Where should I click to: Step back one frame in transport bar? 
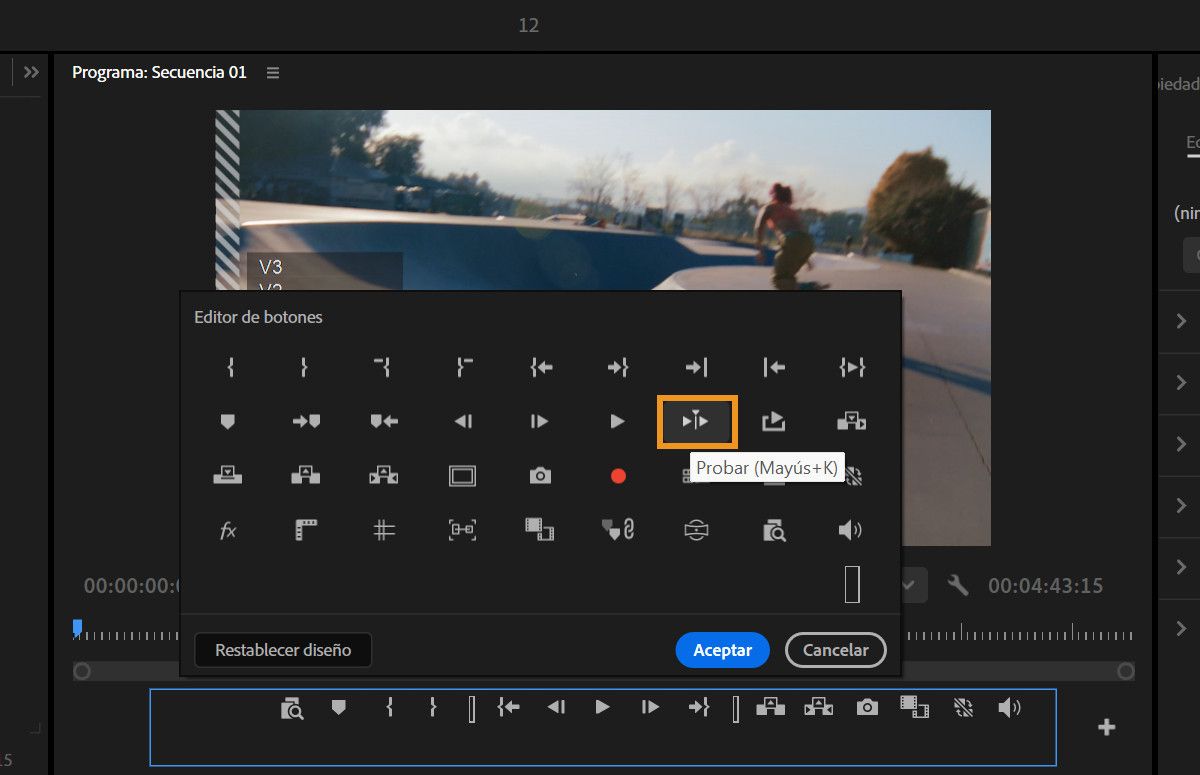(557, 708)
